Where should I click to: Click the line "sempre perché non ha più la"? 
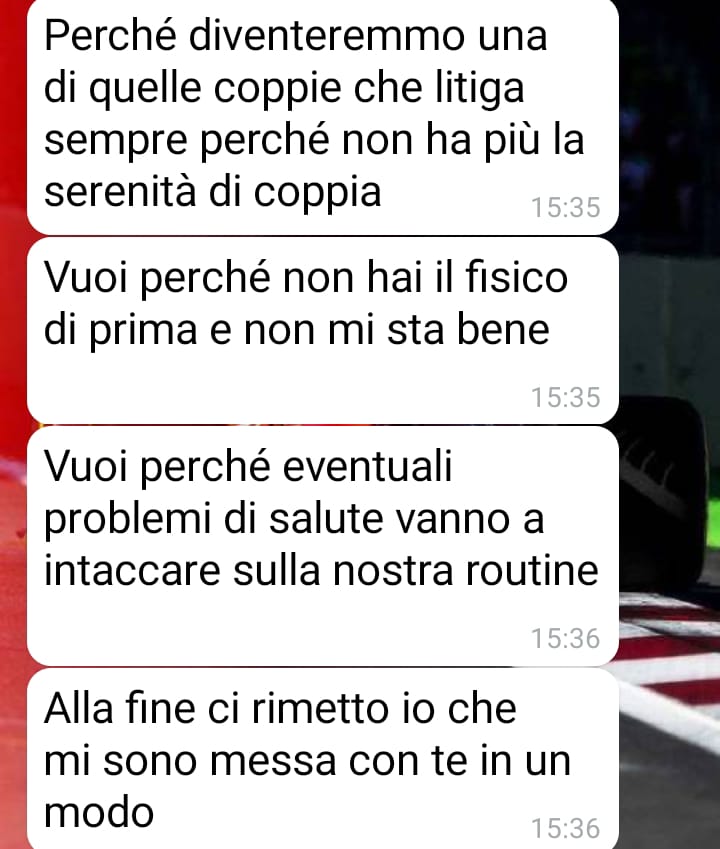(x=314, y=141)
